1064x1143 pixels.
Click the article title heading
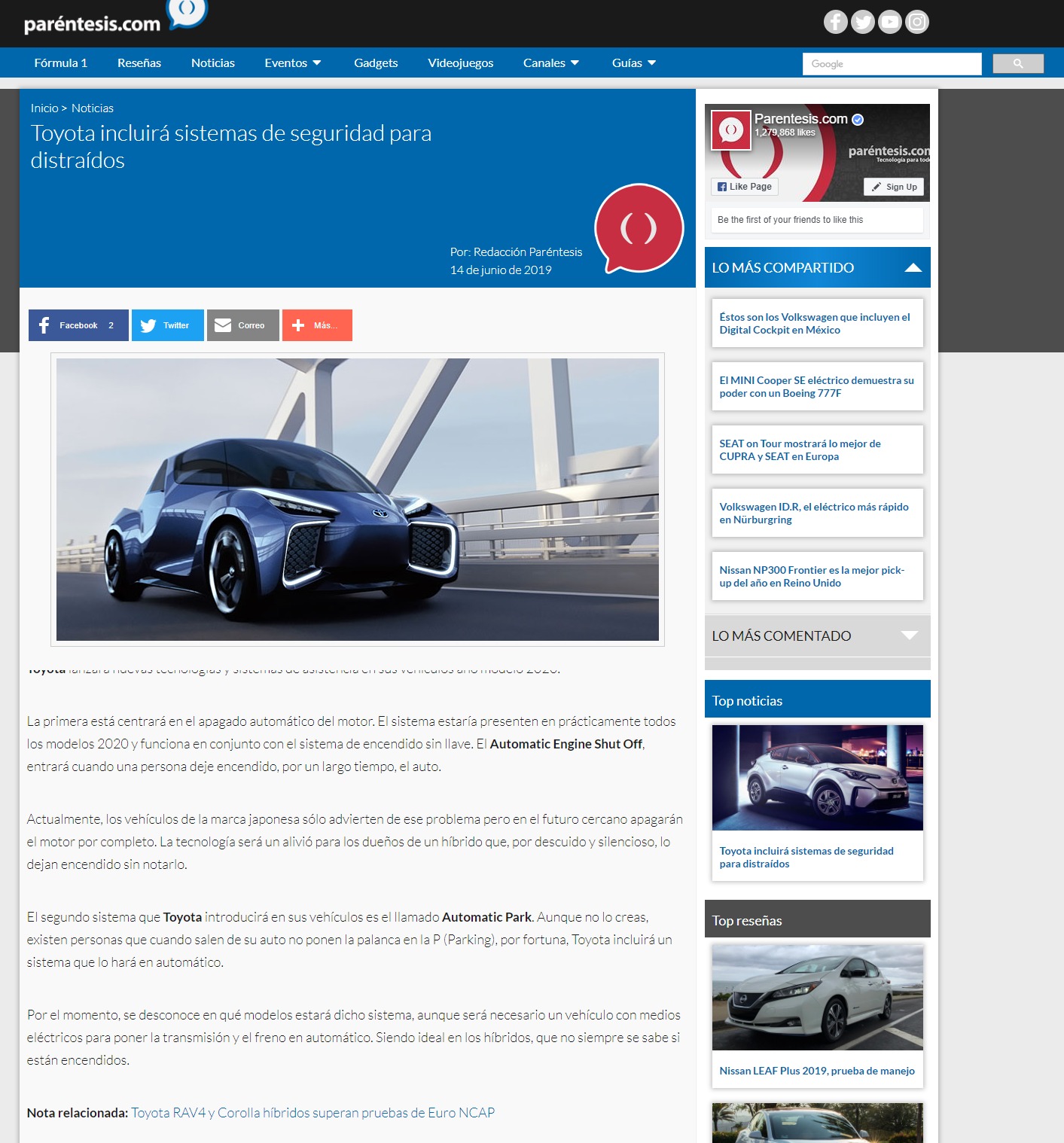(231, 147)
